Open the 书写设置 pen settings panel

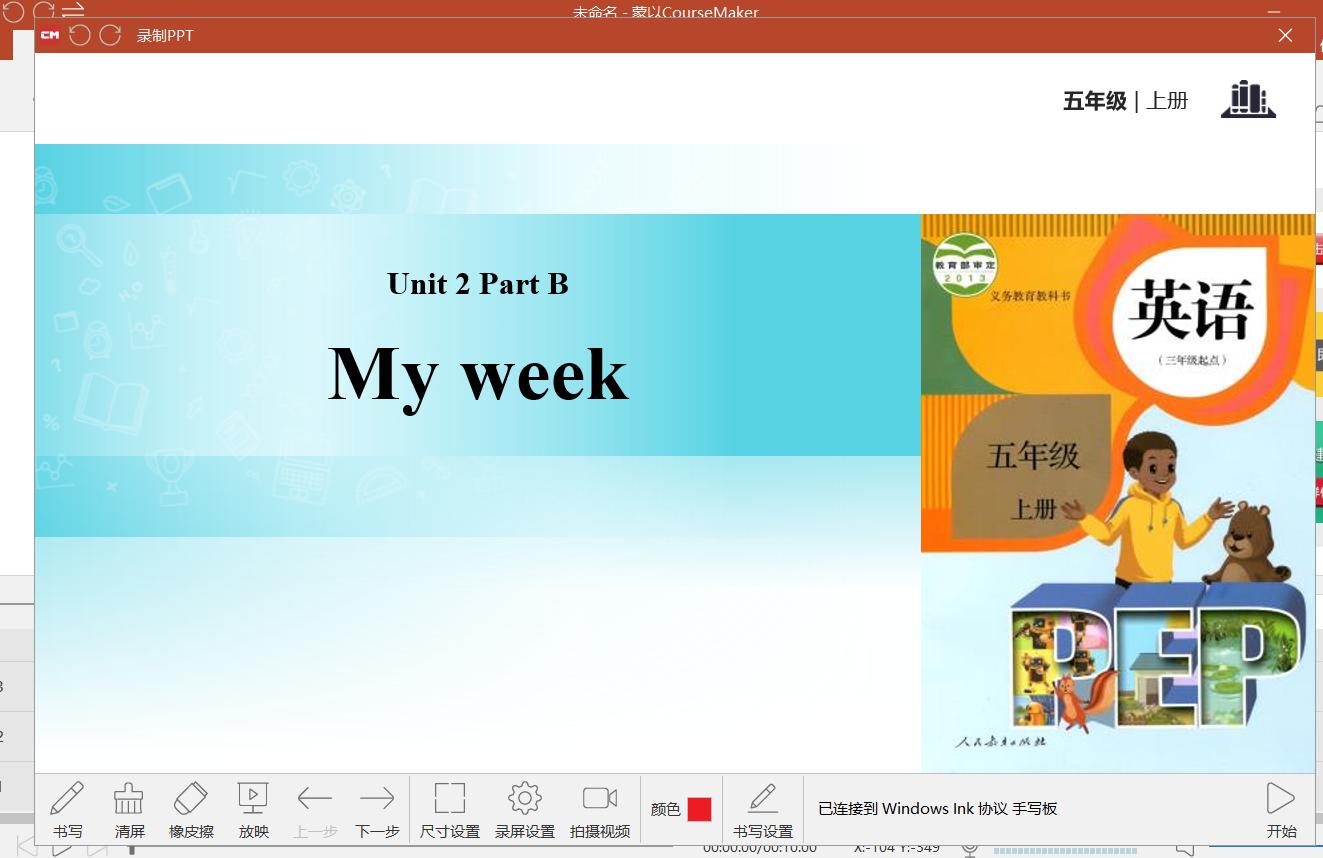(x=763, y=809)
